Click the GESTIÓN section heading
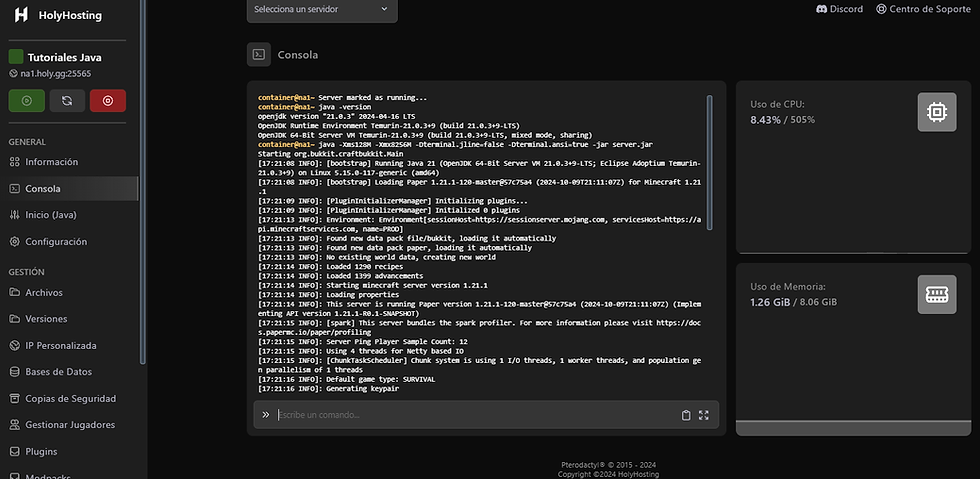This screenshot has width=980, height=479. click(x=26, y=272)
